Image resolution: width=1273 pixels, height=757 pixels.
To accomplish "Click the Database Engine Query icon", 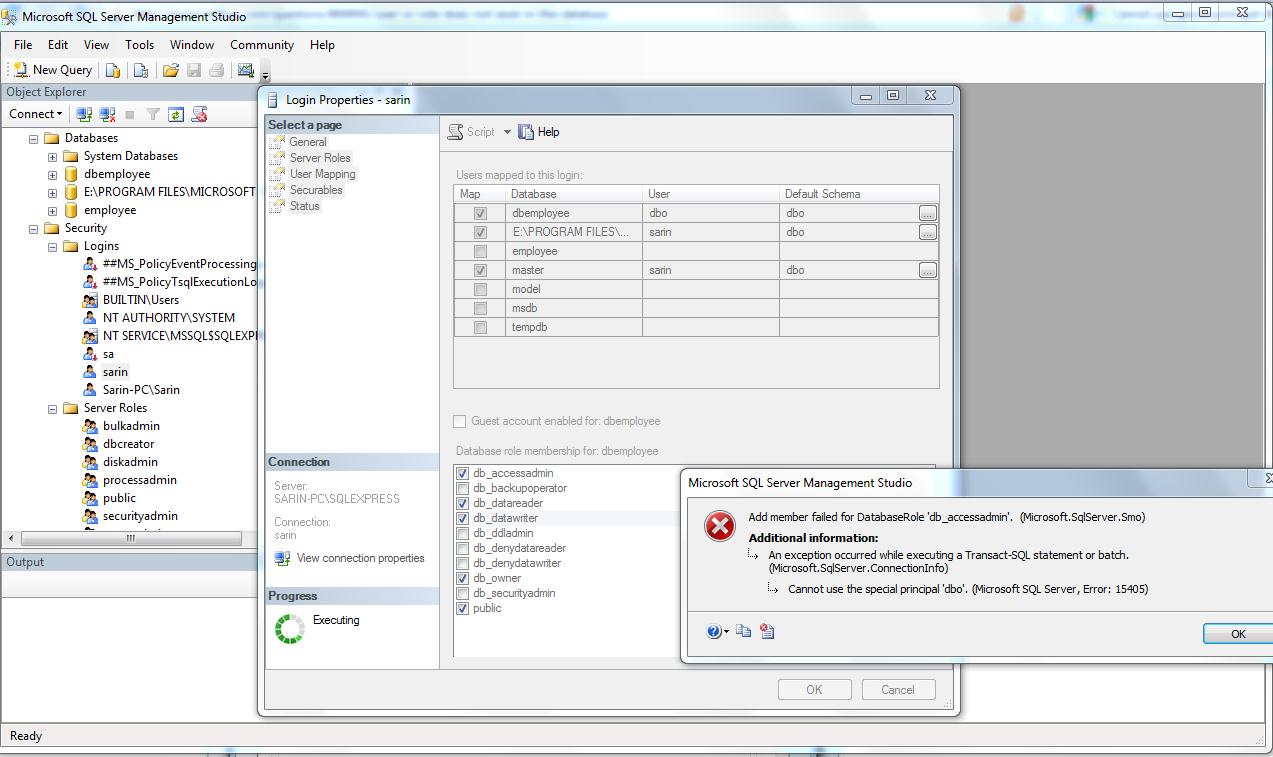I will pos(113,70).
